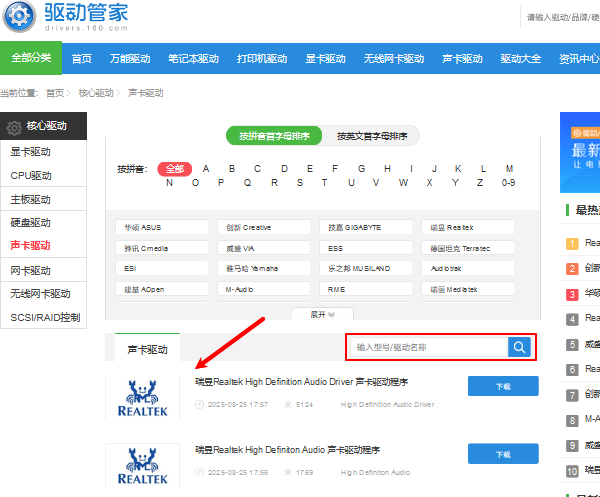Screen dimensions: 600x497
Task: Filter by letter H
Action: pos(387,169)
